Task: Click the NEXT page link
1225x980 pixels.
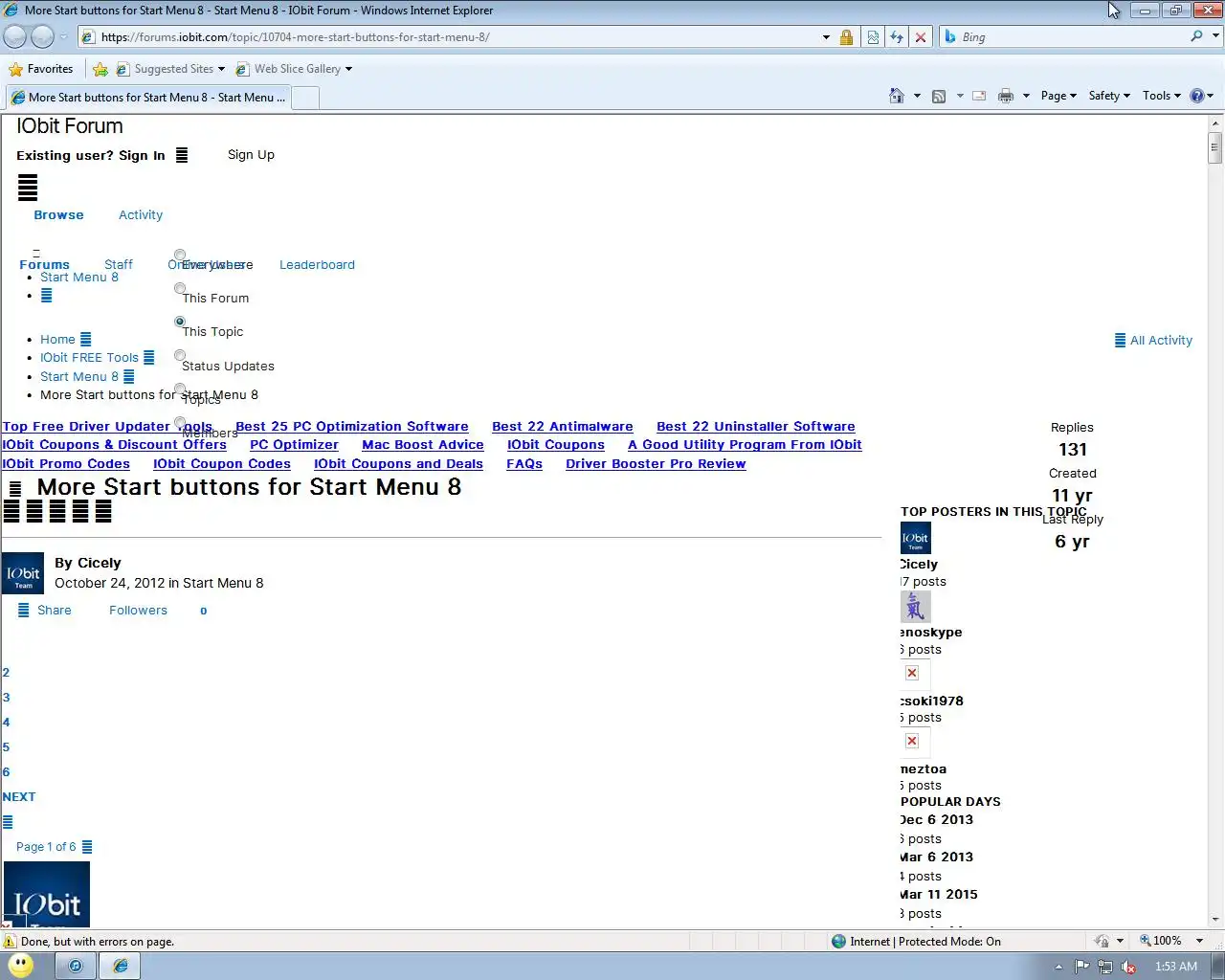Action: click(19, 796)
